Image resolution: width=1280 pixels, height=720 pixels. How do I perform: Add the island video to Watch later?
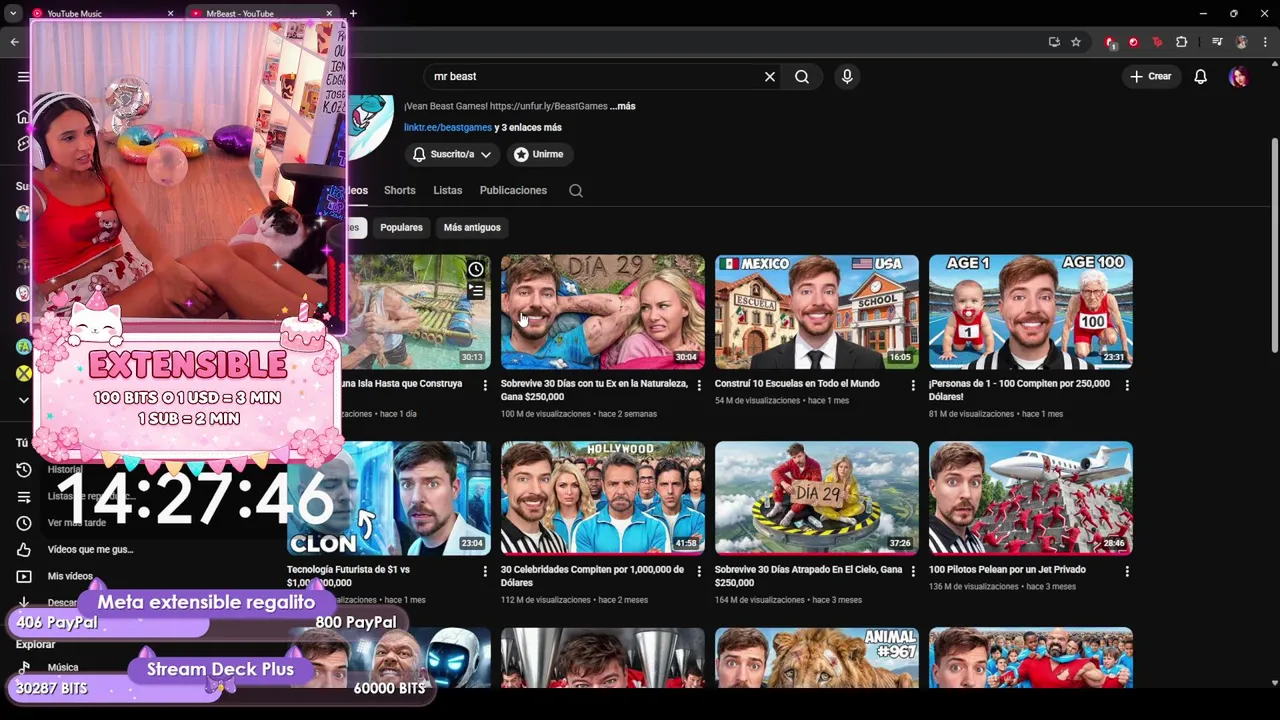[x=476, y=269]
